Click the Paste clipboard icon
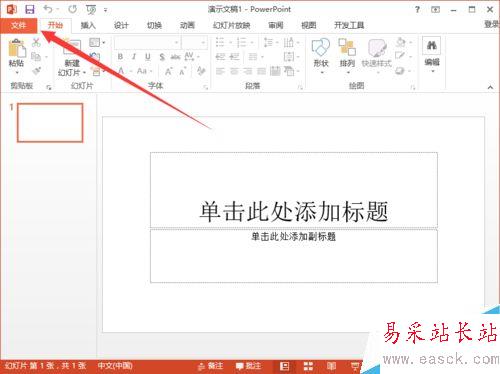This screenshot has height=374, width=500. click(x=16, y=48)
